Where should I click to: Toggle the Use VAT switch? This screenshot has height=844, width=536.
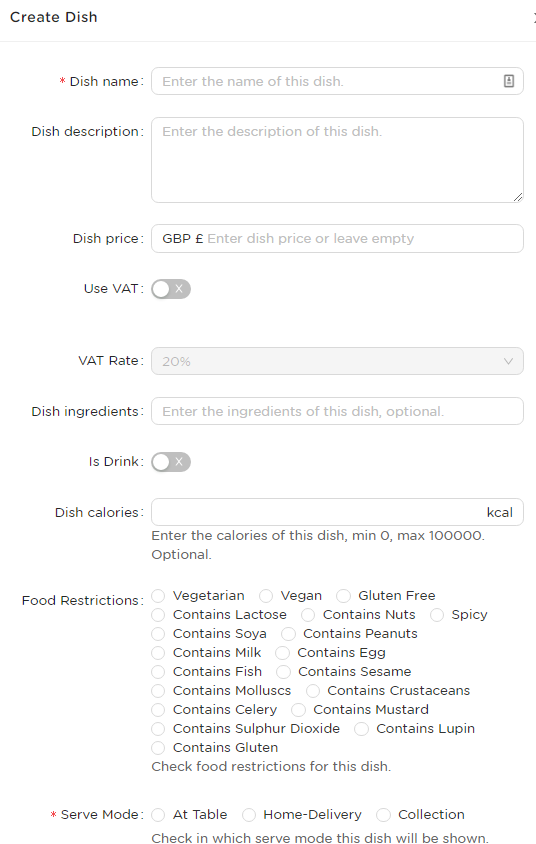pyautogui.click(x=171, y=289)
